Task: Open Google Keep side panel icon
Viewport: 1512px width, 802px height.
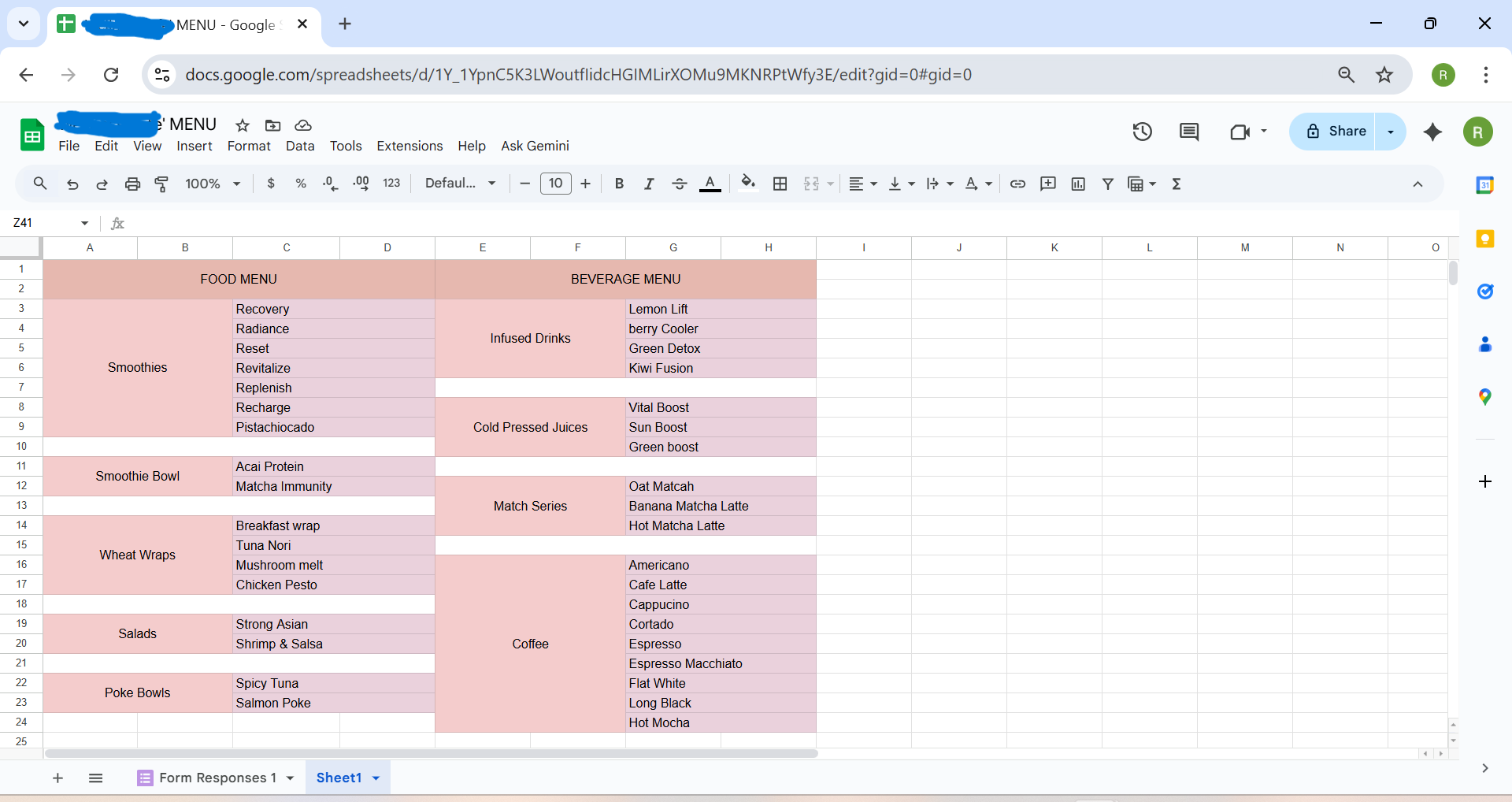Action: [x=1485, y=239]
